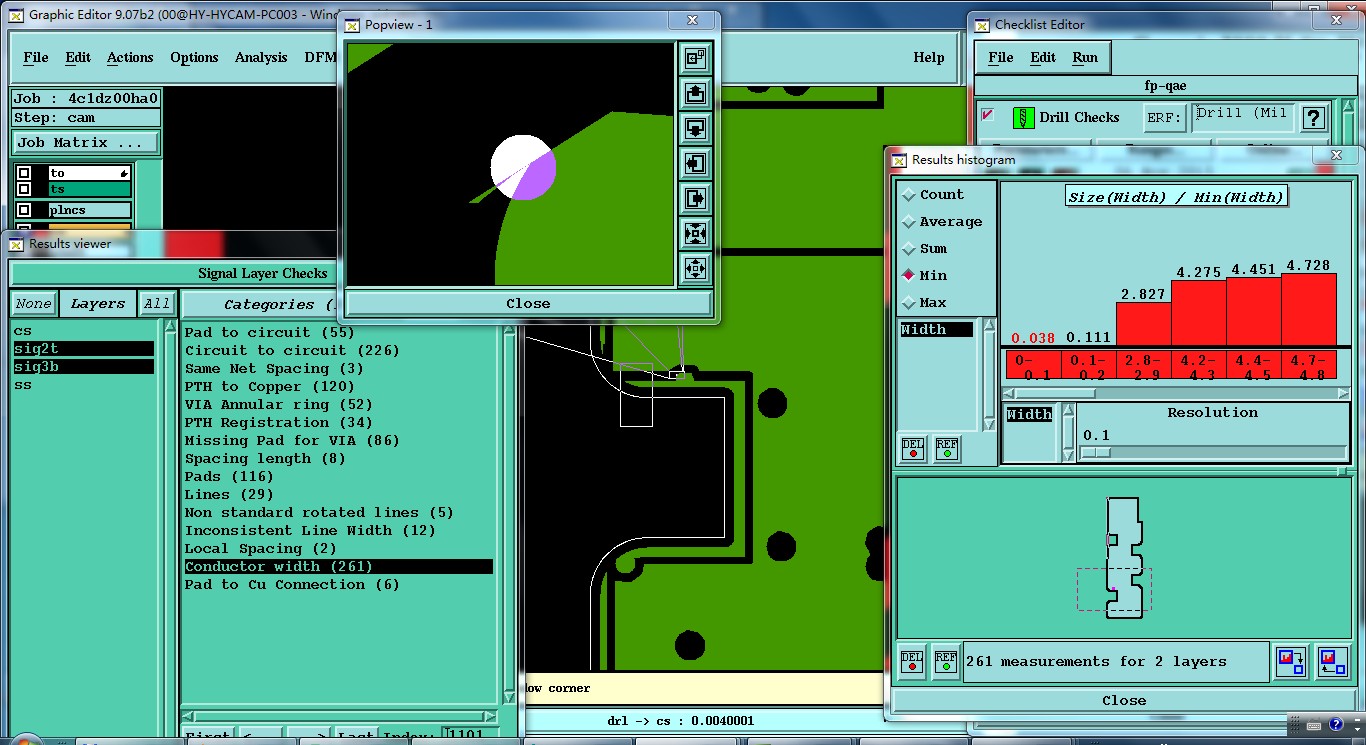Click the question mark help icon in Checklist Editor

[x=1314, y=118]
